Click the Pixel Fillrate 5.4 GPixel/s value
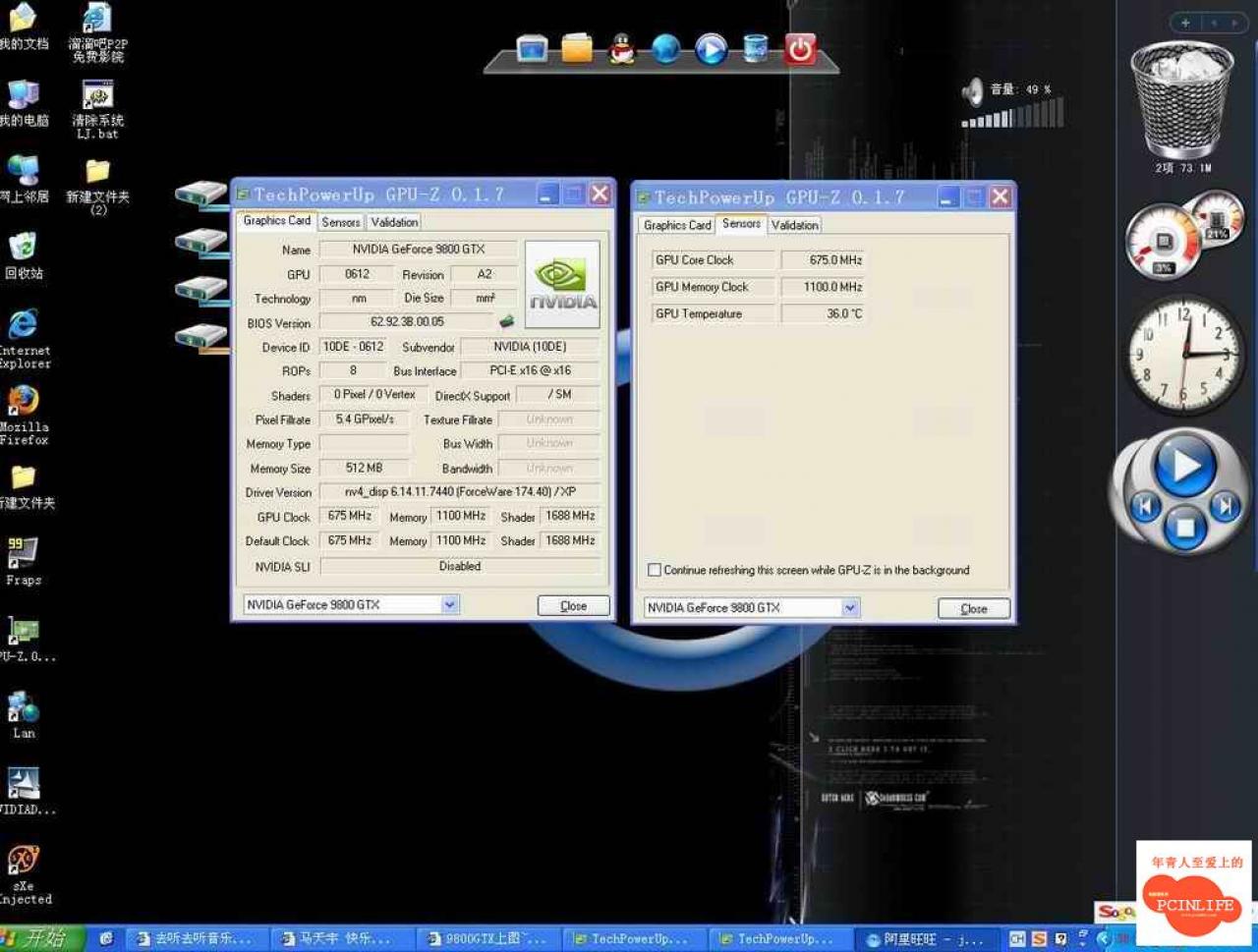 [365, 420]
